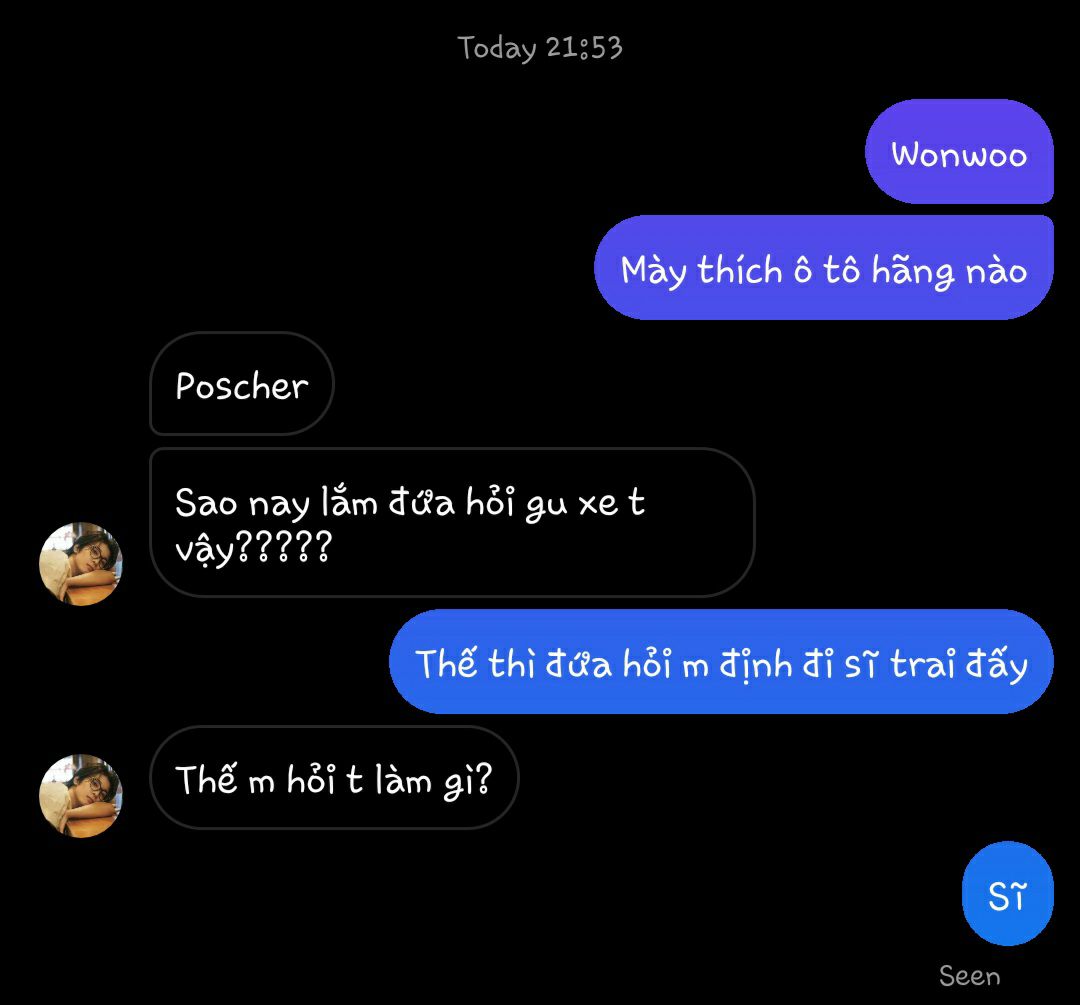The height and width of the screenshot is (1005, 1080).
Task: Tap the 'Mày thích ô tô hãng nào' message
Action: (x=824, y=267)
